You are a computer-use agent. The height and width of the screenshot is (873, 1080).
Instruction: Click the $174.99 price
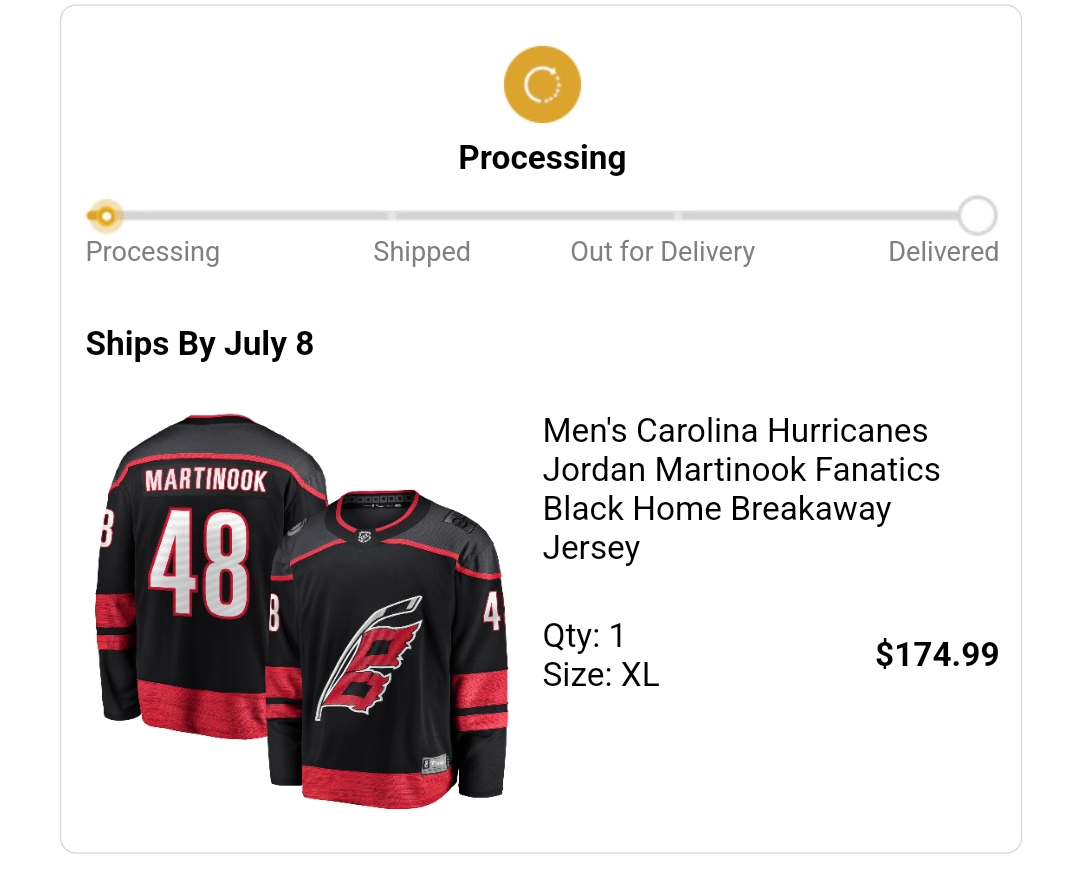937,655
